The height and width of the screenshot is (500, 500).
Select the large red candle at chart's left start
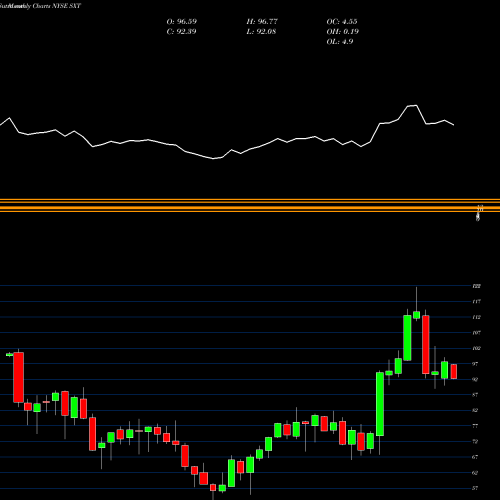[x=19, y=377]
